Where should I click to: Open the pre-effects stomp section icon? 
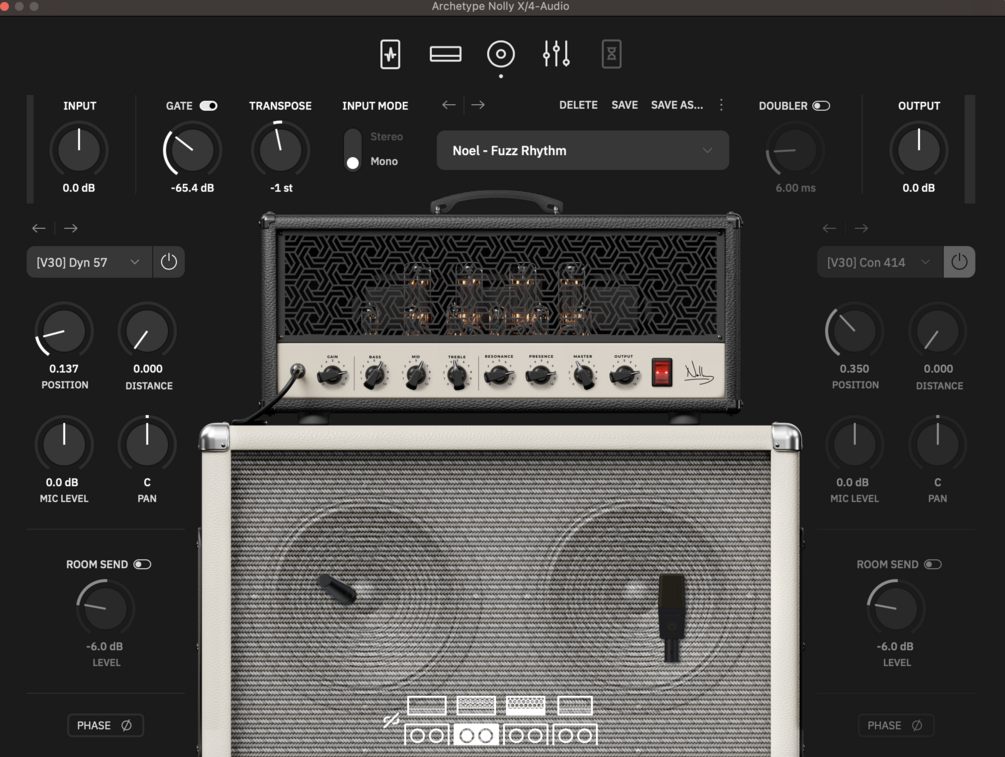(390, 54)
